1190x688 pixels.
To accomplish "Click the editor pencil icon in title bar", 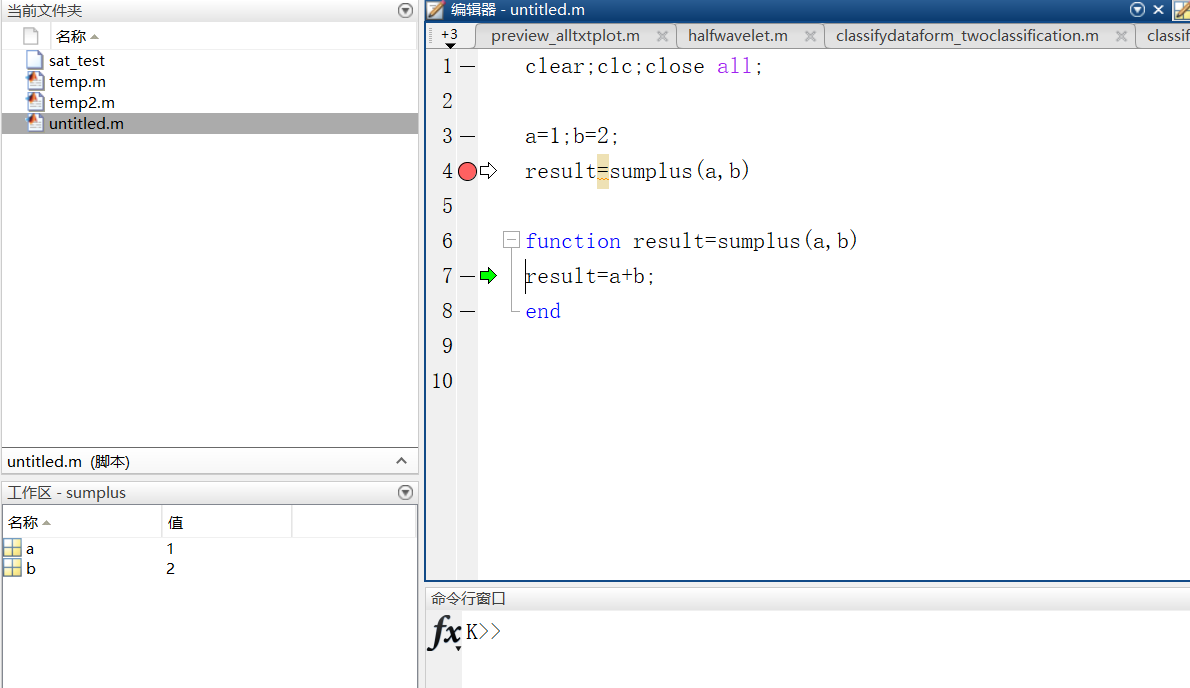I will (435, 10).
